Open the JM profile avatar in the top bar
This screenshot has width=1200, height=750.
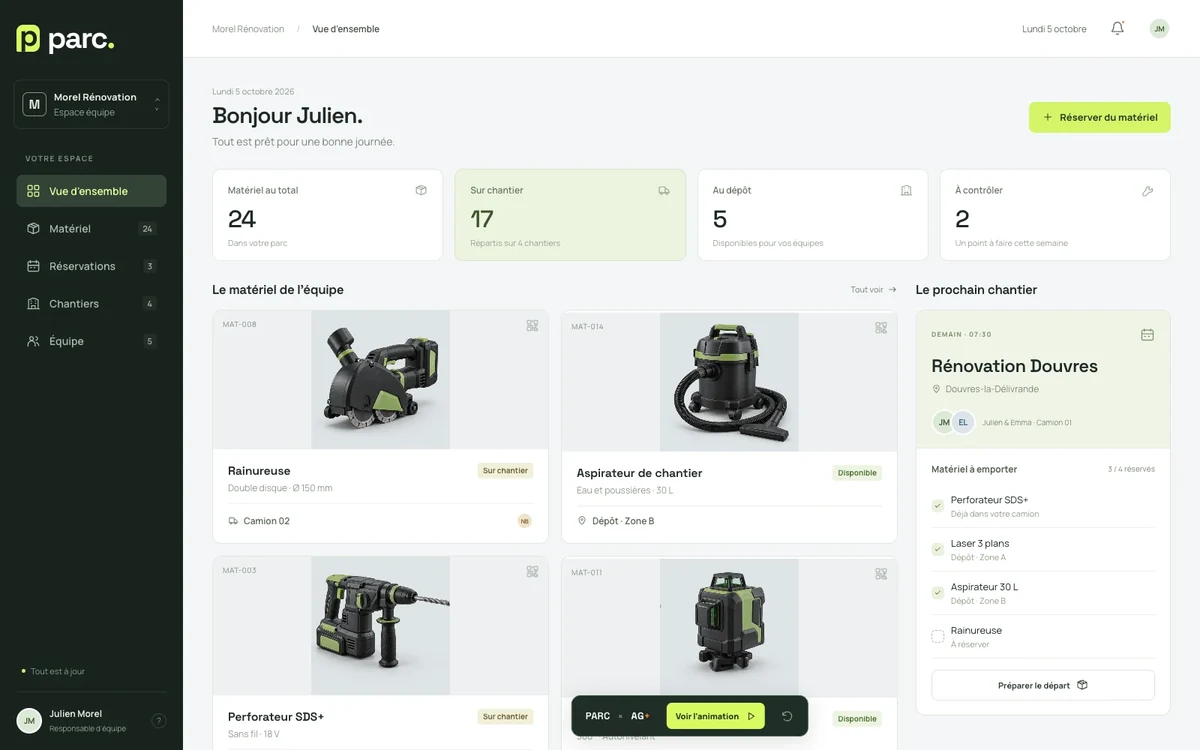[1159, 29]
